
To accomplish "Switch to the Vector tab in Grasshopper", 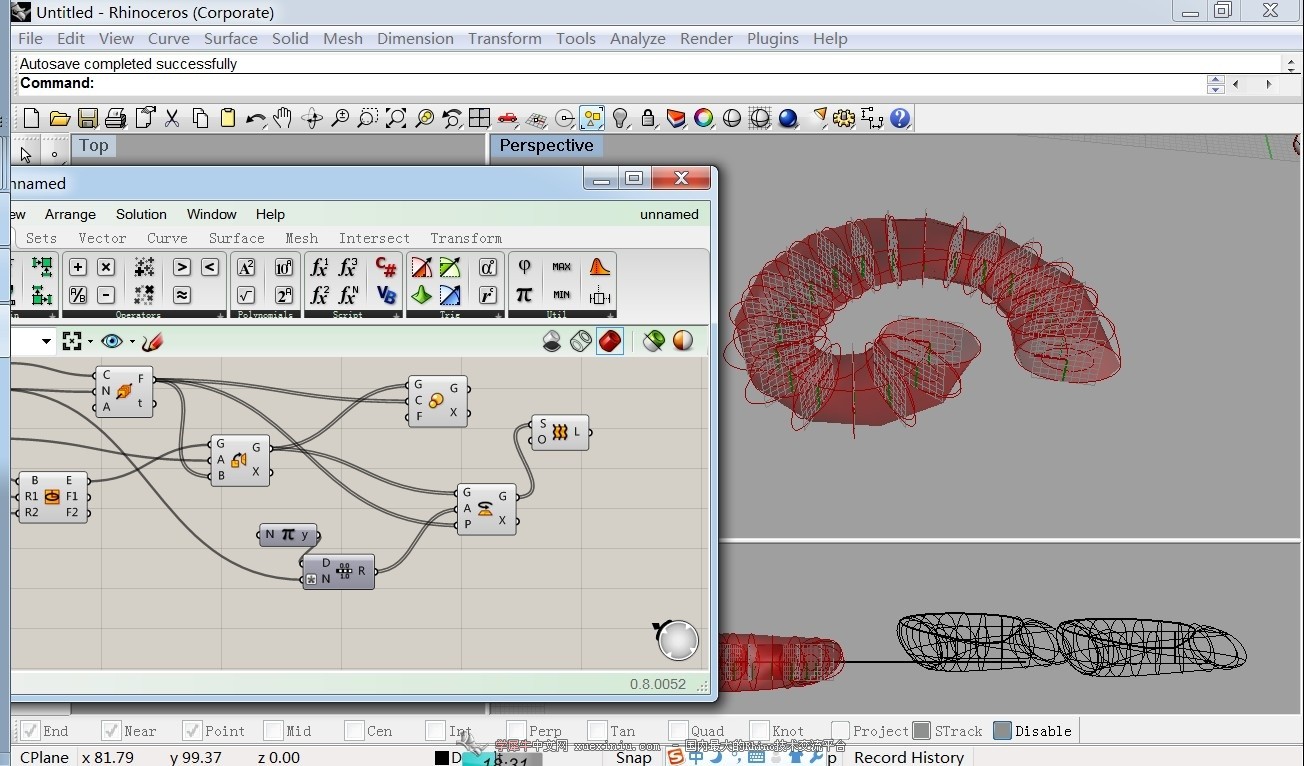I will pos(102,238).
